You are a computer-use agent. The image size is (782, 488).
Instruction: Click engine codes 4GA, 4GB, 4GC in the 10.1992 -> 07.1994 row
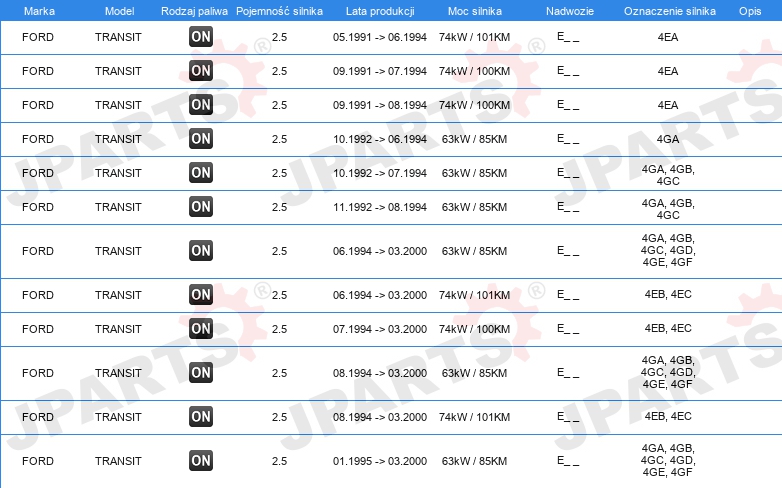click(668, 175)
